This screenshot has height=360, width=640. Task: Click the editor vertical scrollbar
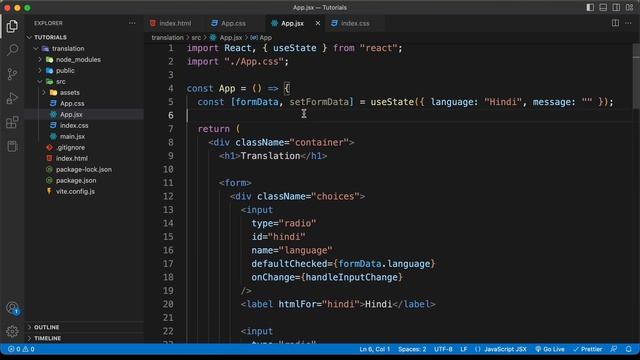636,76
